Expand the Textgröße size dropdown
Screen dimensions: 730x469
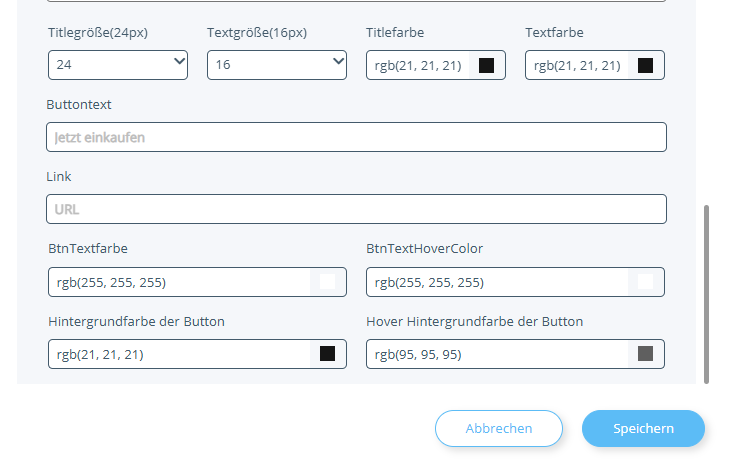click(x=276, y=65)
